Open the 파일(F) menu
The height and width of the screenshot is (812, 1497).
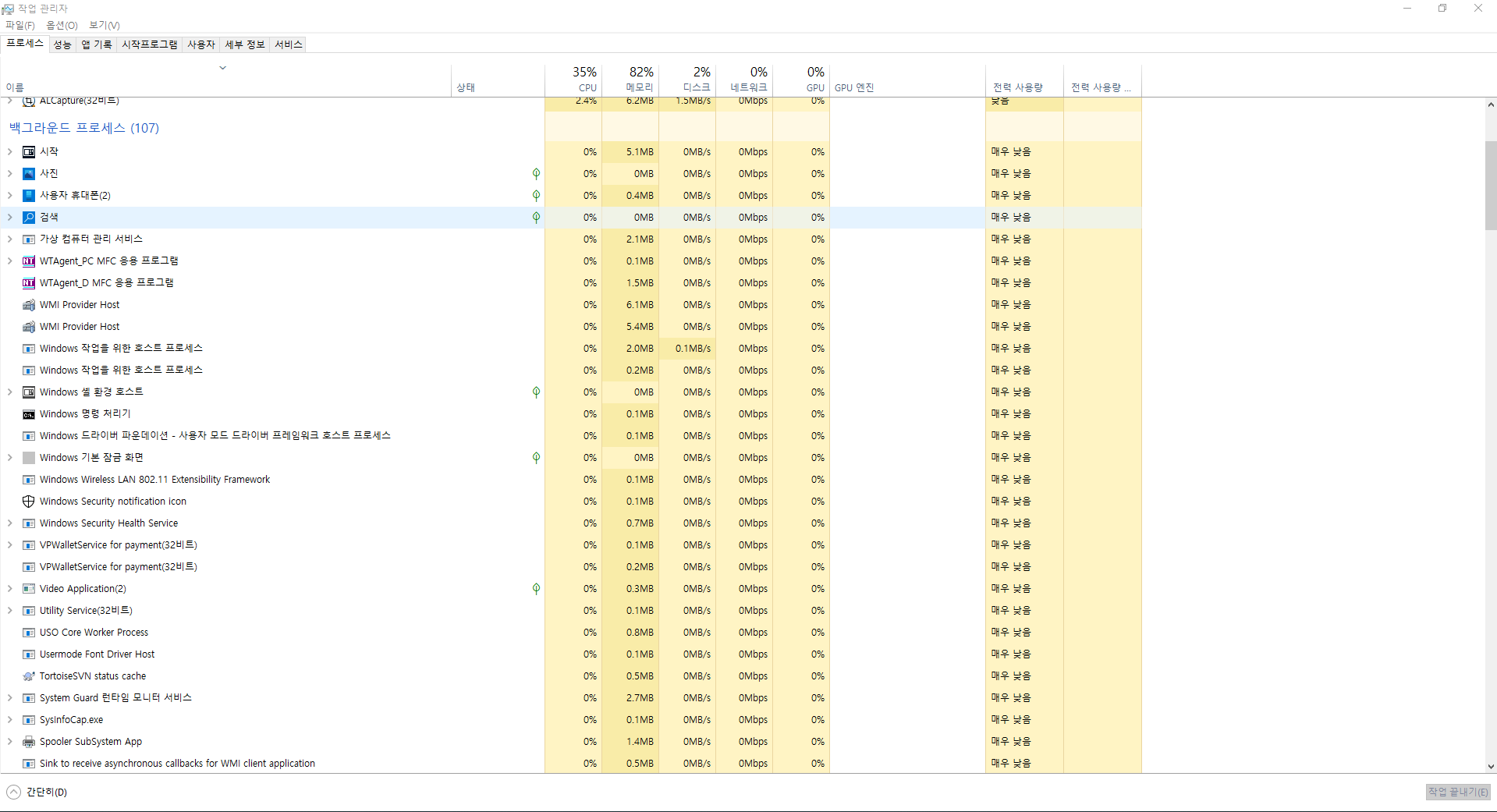(20, 25)
